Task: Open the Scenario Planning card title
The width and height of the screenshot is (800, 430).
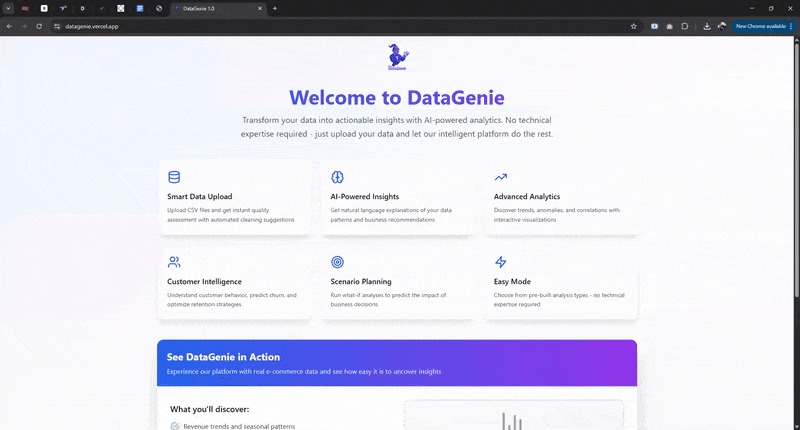Action: 361,282
